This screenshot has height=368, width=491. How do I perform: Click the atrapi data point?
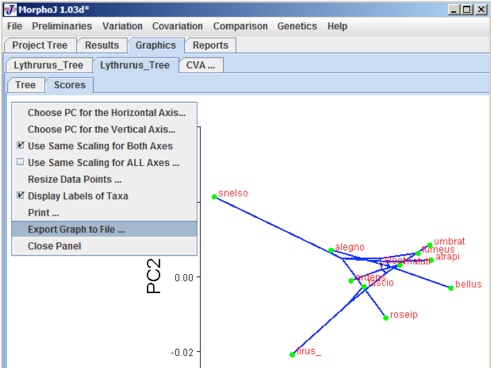pyautogui.click(x=431, y=260)
